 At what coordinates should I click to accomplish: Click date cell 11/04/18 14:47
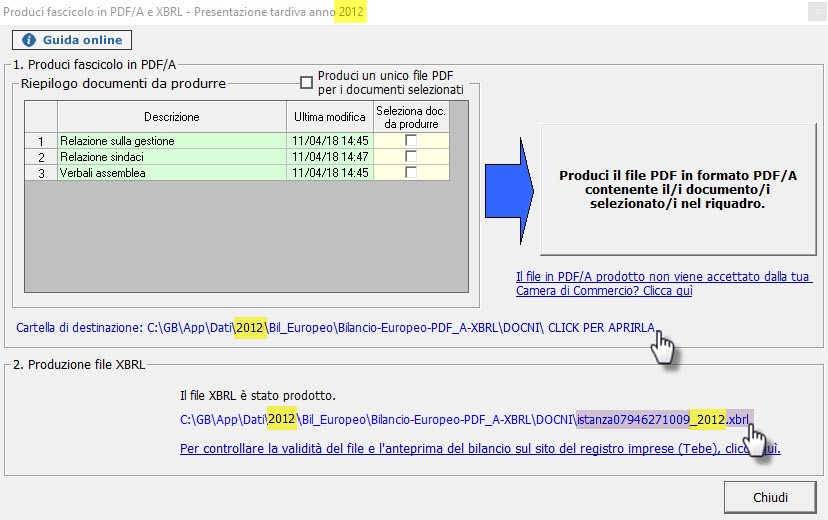330,157
